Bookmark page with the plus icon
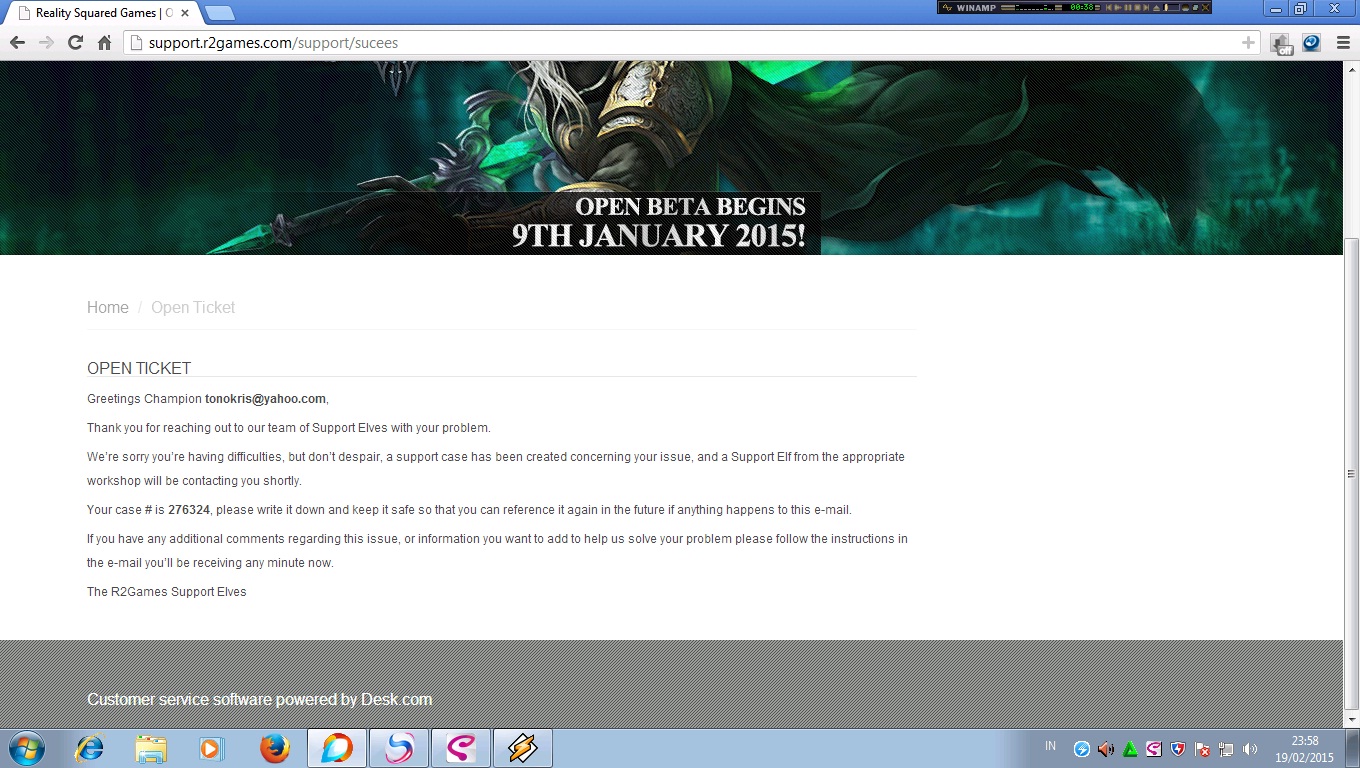Viewport: 1360px width, 768px height. pyautogui.click(x=1248, y=42)
